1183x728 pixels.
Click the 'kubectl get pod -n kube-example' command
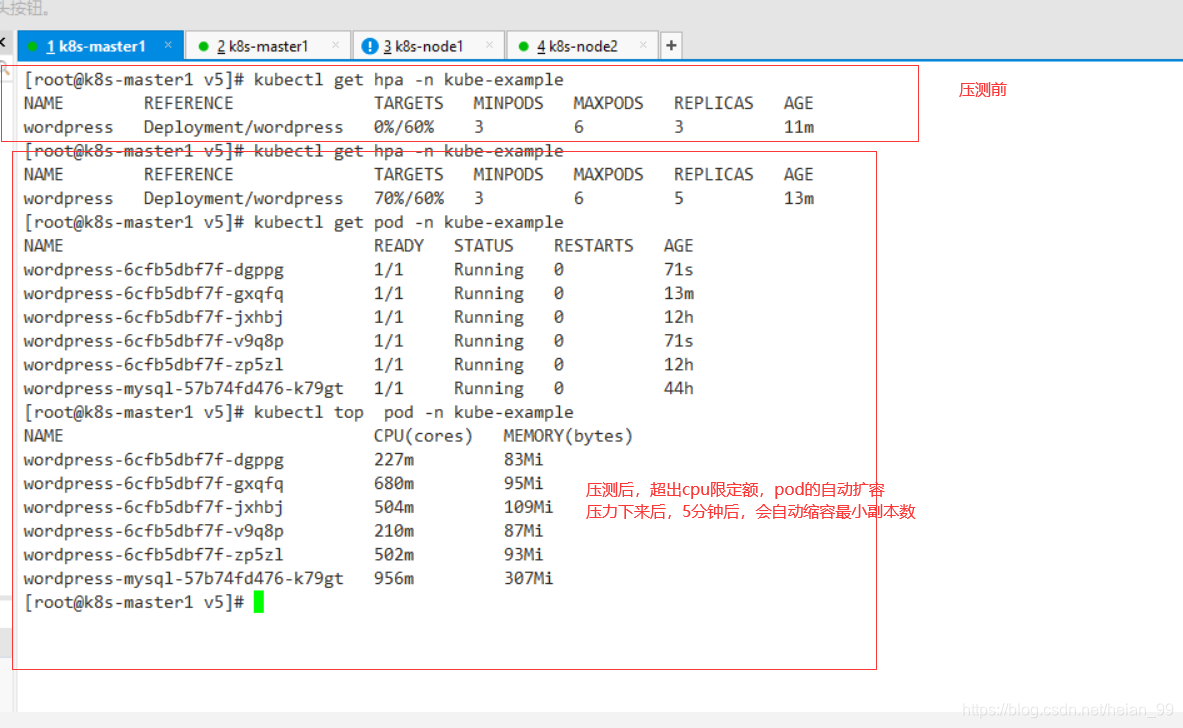pos(408,222)
